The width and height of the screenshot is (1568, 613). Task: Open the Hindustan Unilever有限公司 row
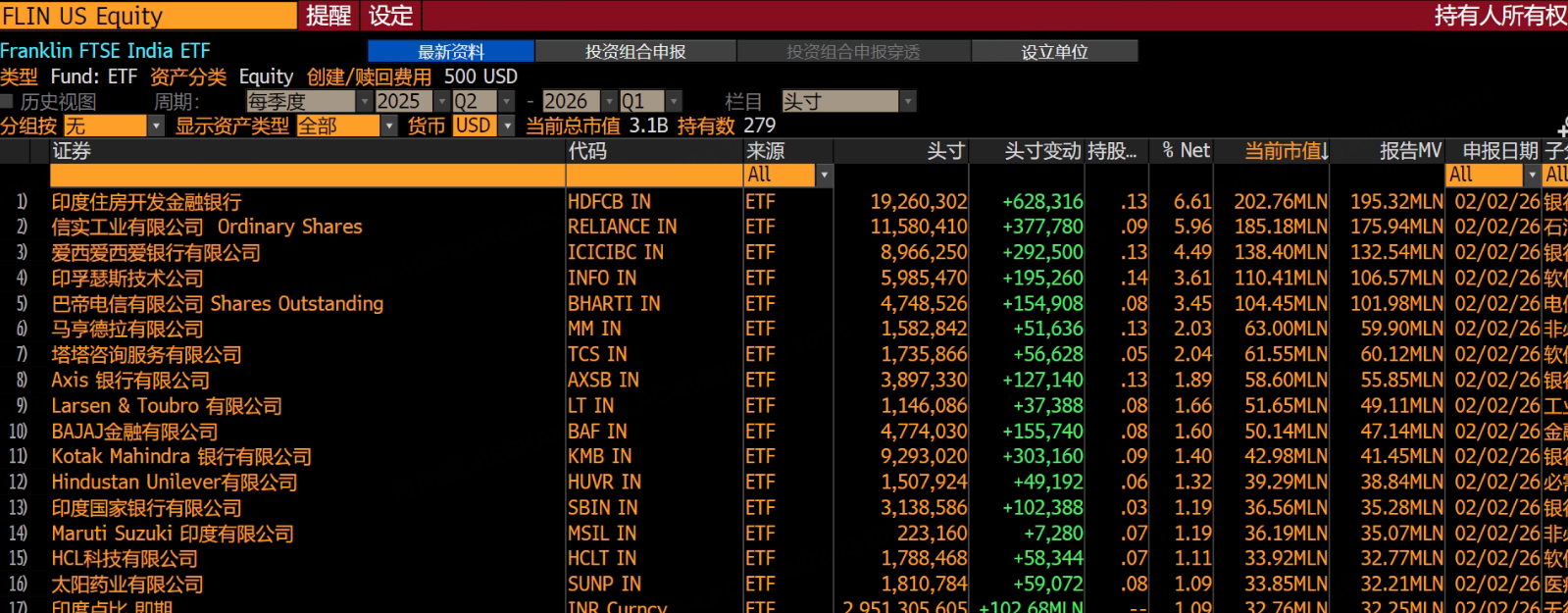pos(175,483)
